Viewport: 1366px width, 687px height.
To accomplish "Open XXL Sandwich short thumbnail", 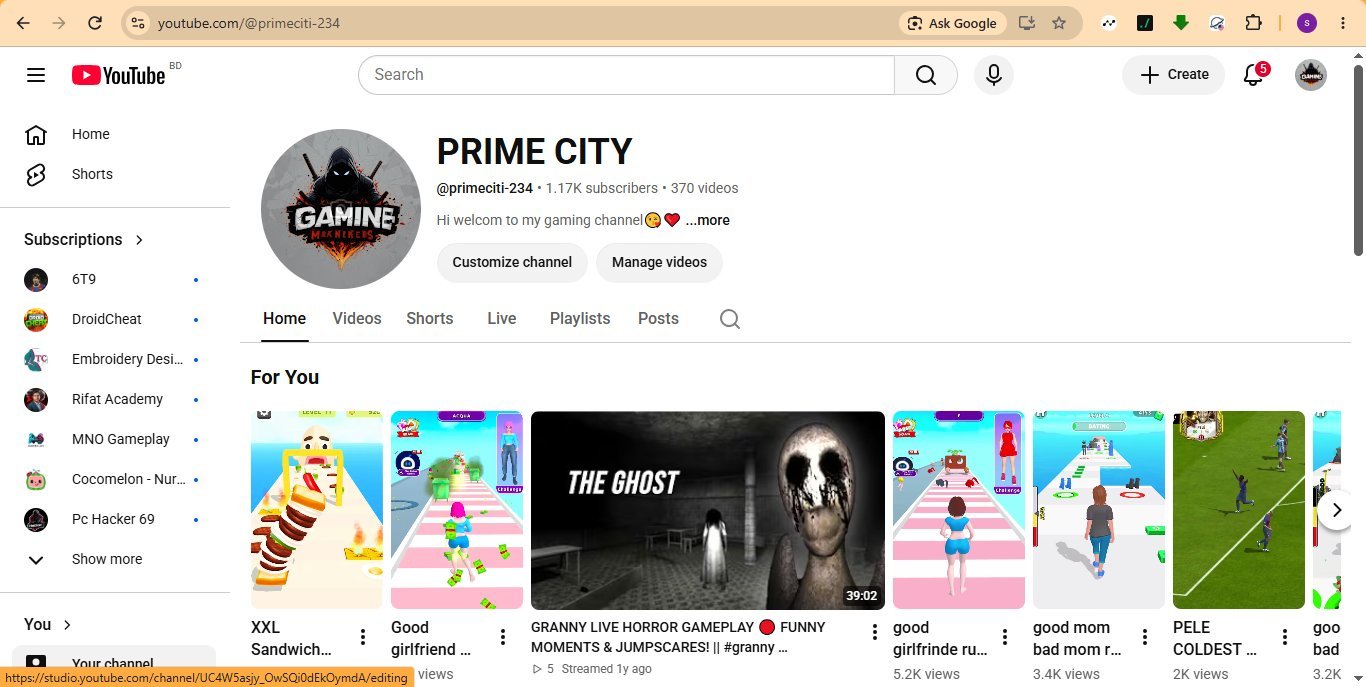I will (x=317, y=510).
